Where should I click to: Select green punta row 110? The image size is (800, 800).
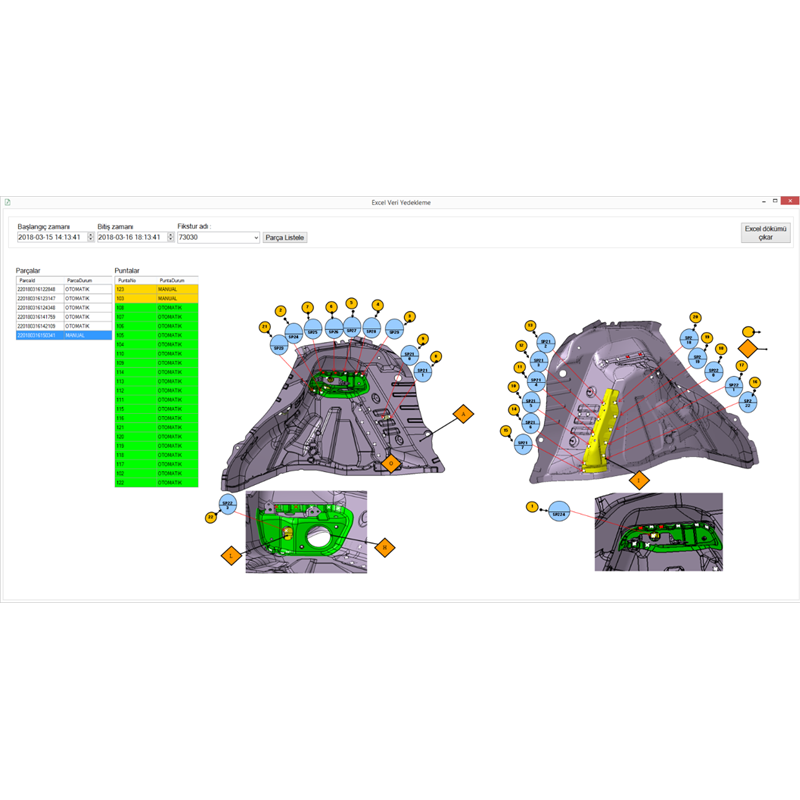coord(157,354)
